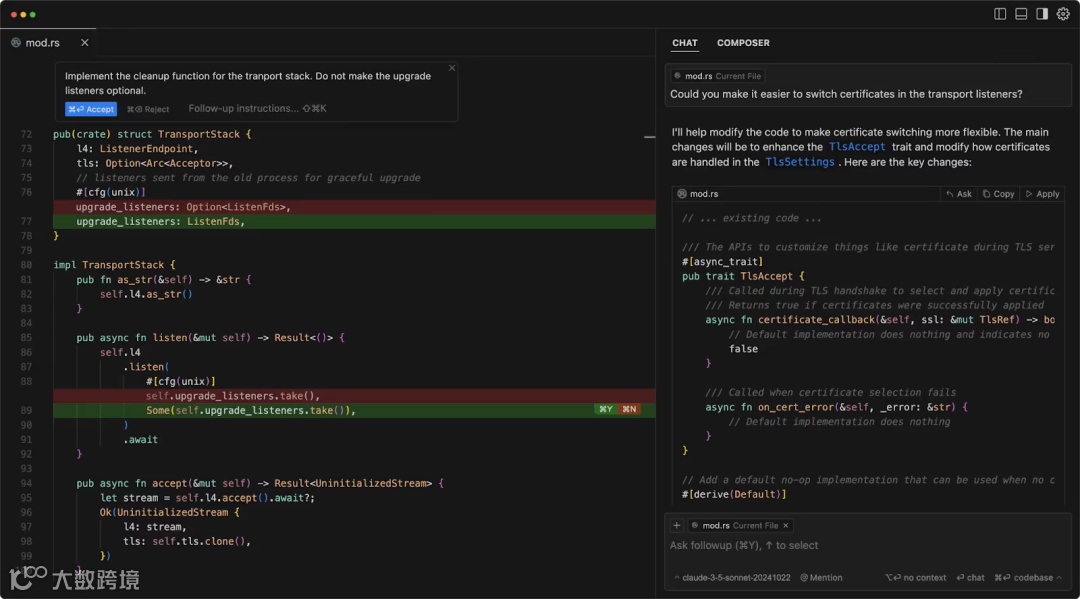Toggle the left sidebar layout icon
1080x599 pixels.
coord(1000,14)
